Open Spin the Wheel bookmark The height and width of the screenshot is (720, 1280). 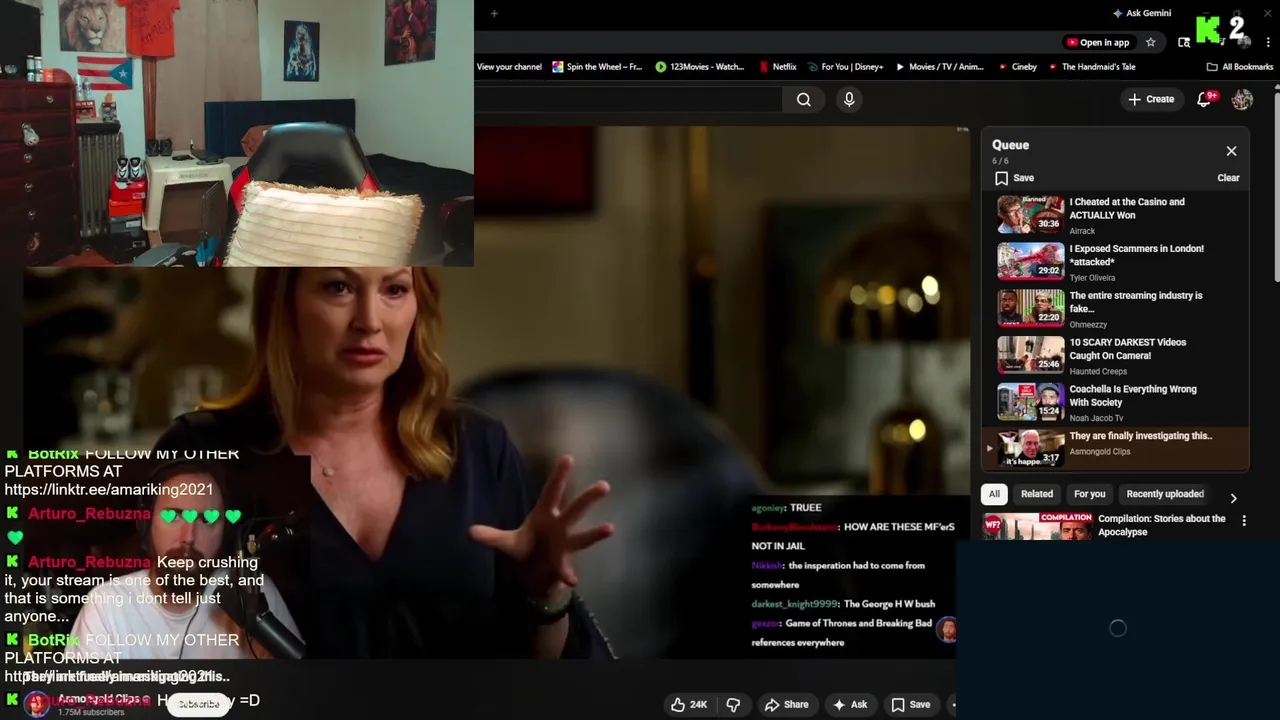coord(597,67)
